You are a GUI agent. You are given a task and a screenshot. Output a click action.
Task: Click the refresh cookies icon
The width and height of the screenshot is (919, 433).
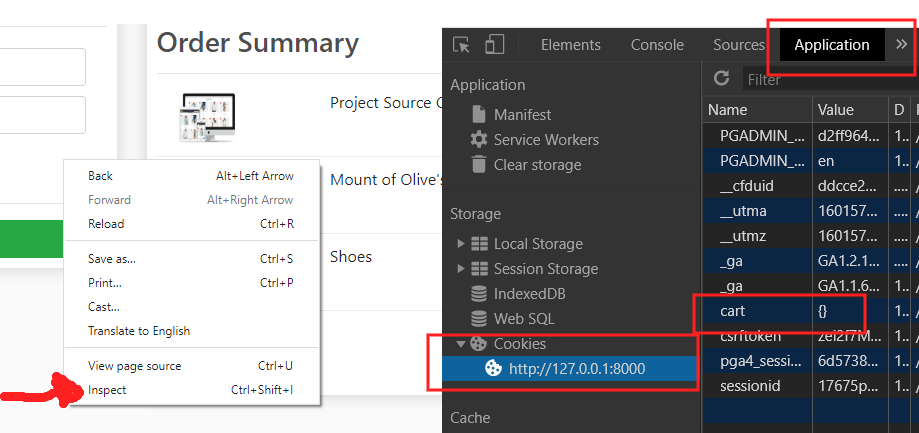point(721,78)
